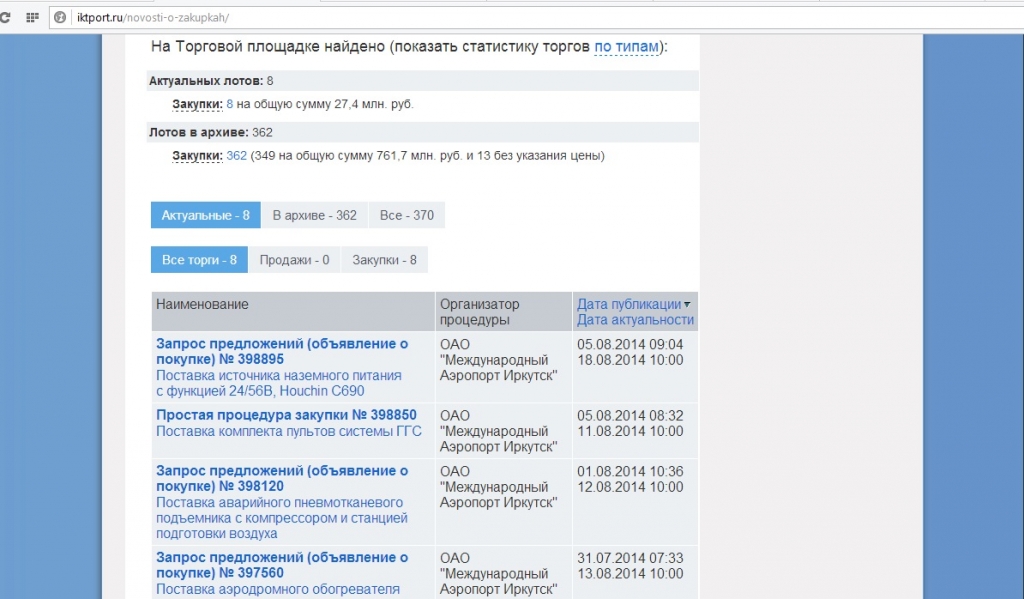1024x599 pixels.
Task: Click the 'Наименование' column header
Action: (293, 312)
